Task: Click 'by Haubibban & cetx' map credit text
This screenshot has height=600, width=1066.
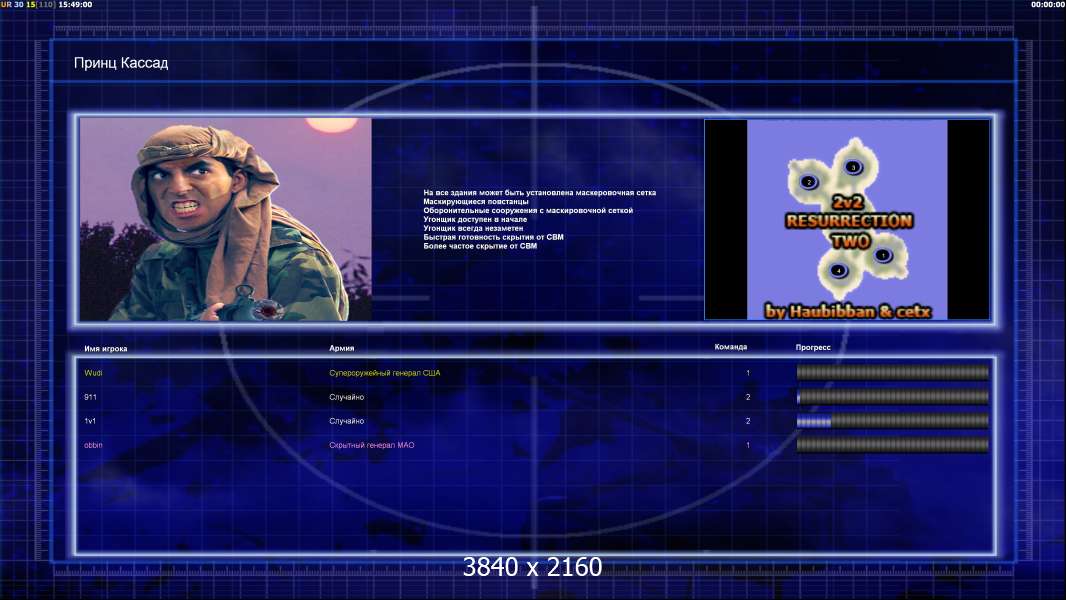Action: point(848,311)
